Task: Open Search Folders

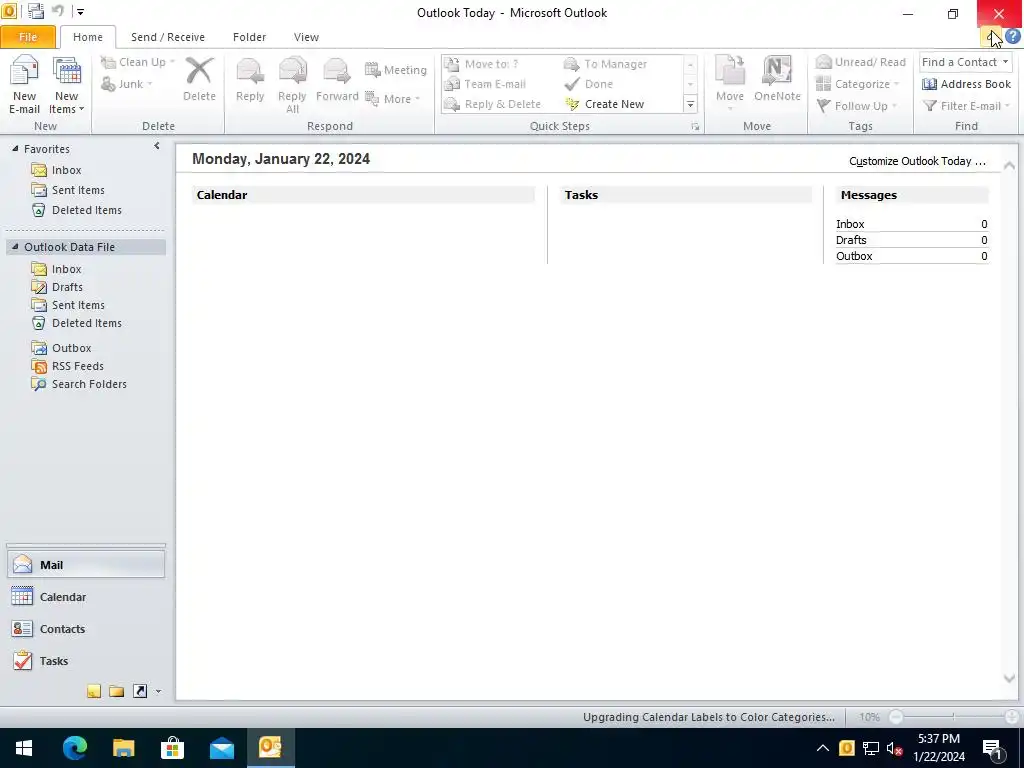Action: tap(79, 384)
